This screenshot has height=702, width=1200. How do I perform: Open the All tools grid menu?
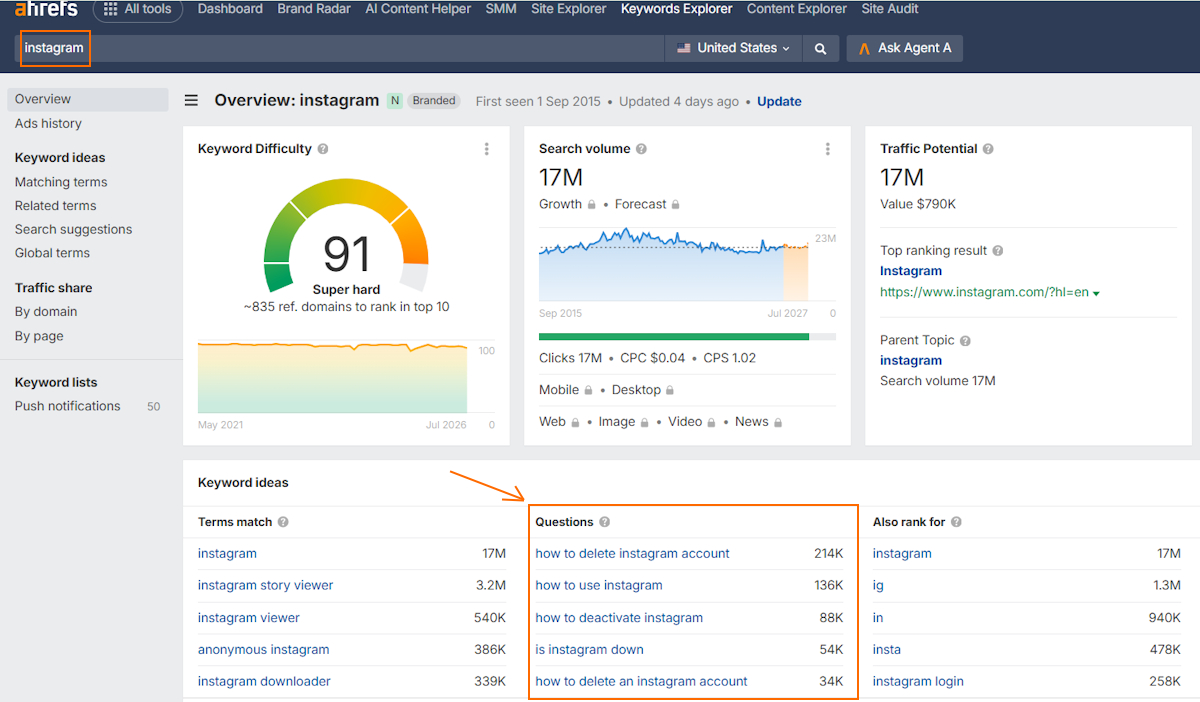[138, 9]
